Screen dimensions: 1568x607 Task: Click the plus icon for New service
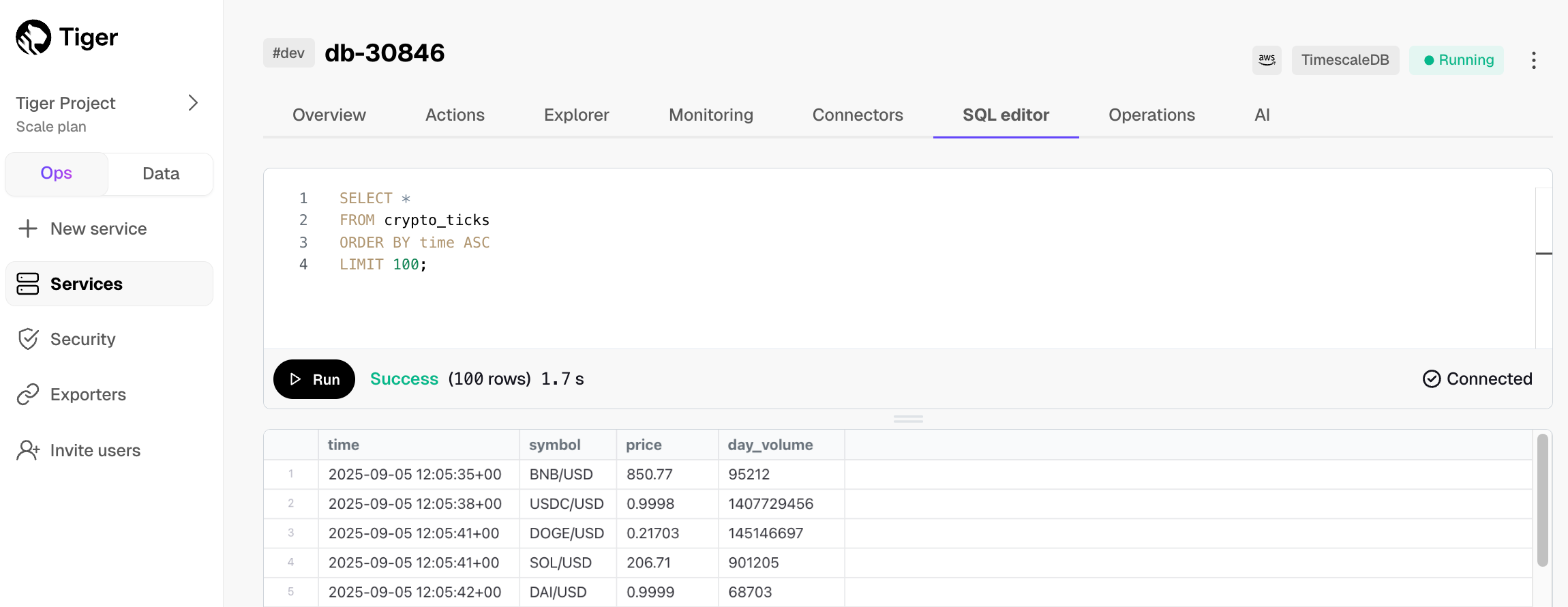[28, 228]
